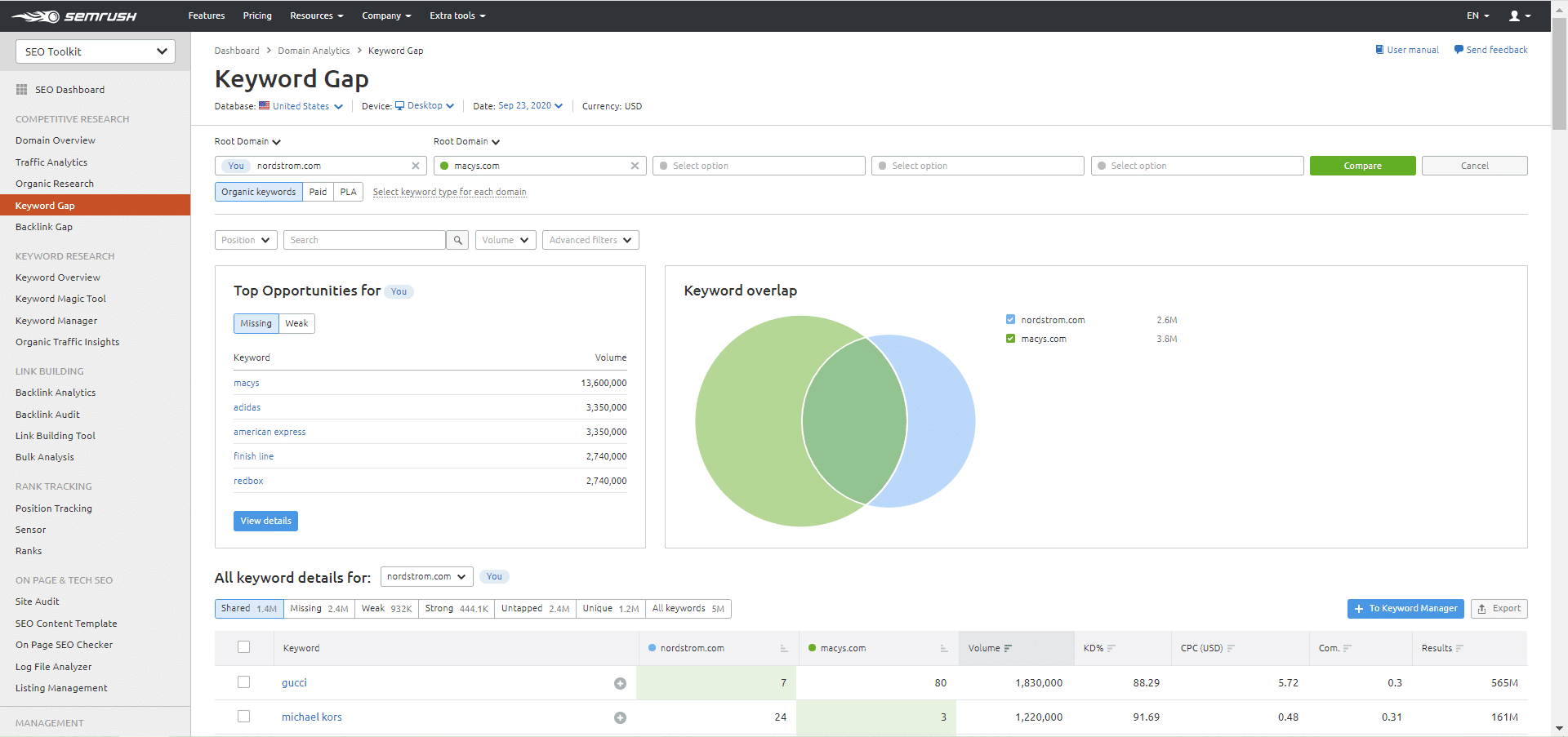Click plus icon next to michael kors
Viewport: 1568px width, 737px height.
coord(620,718)
